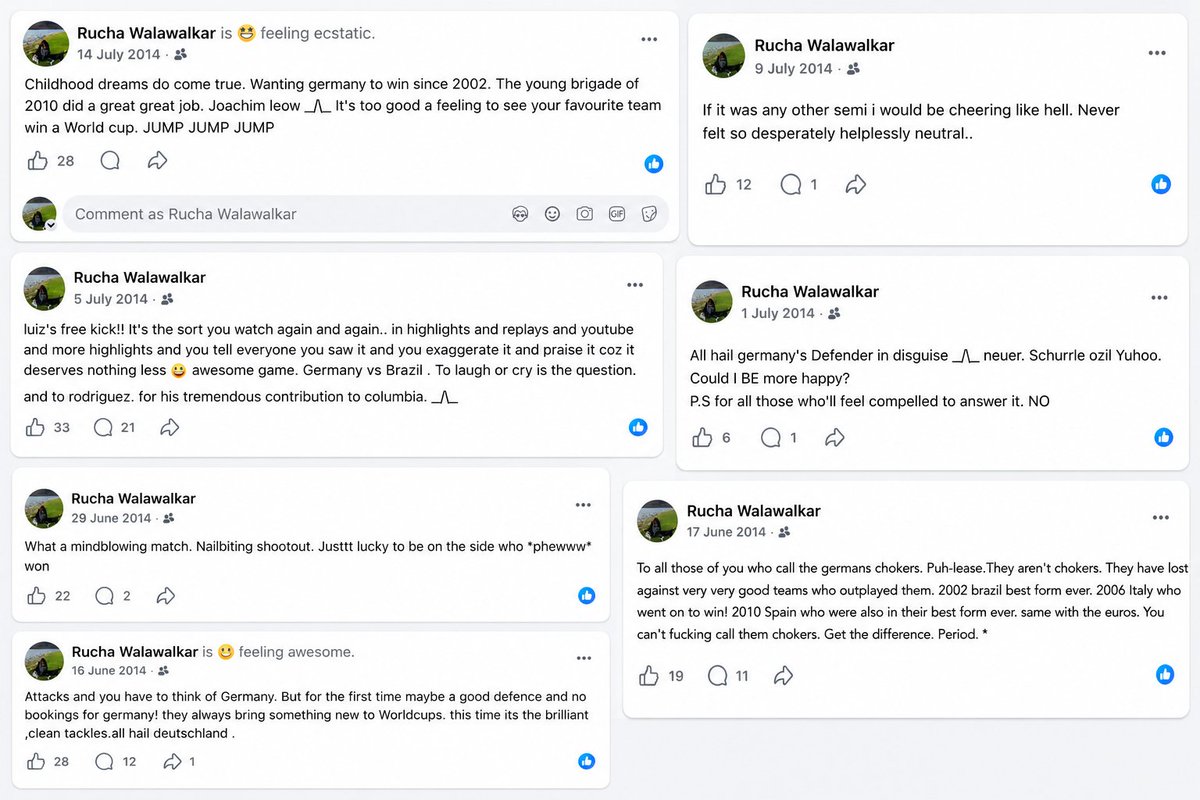Like the 14 July 2014 ecstatic post
Screen dimensions: 1200x800
(x=38, y=160)
